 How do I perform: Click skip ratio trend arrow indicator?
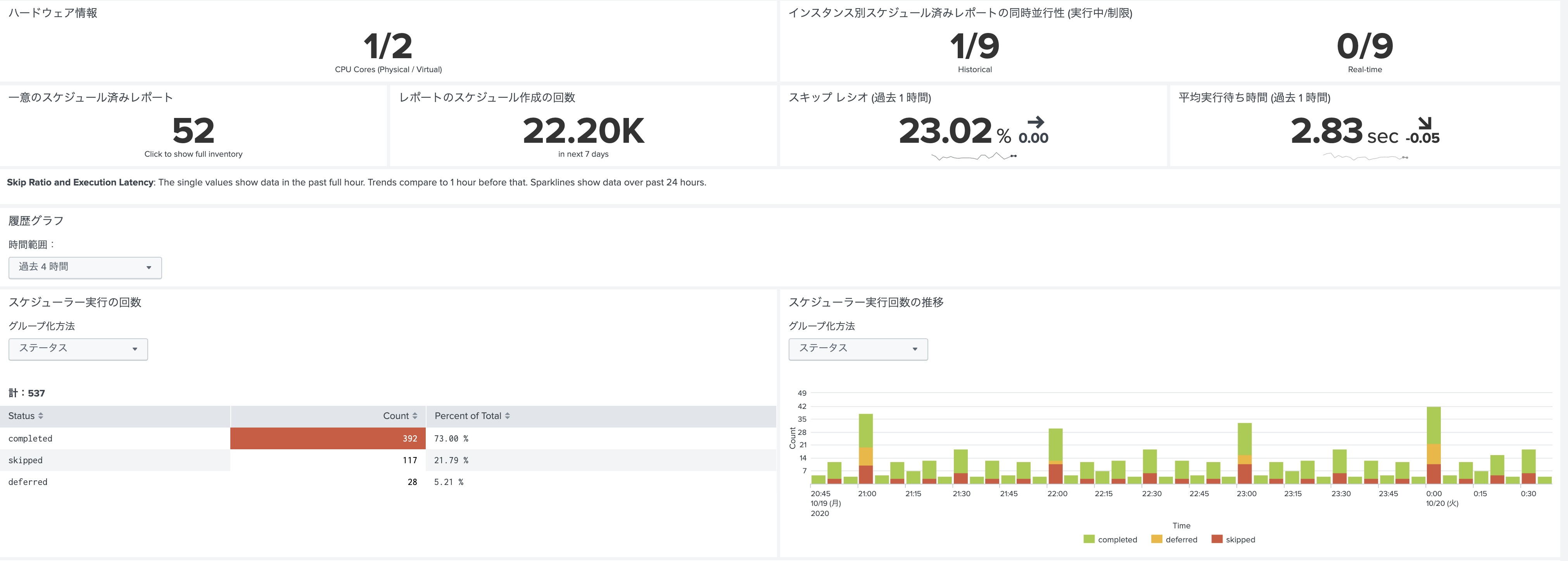pyautogui.click(x=1035, y=123)
